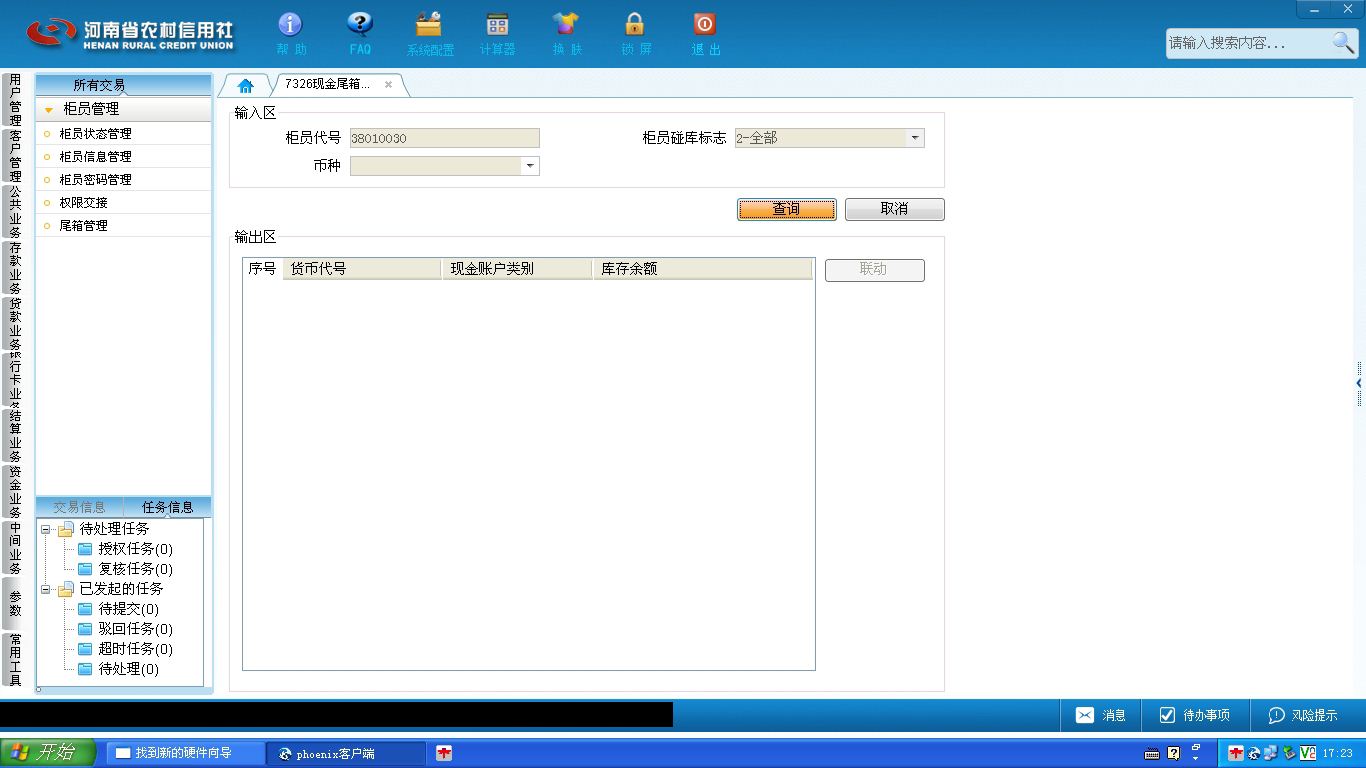Click the search input box
The height and width of the screenshot is (768, 1366).
(x=1248, y=43)
